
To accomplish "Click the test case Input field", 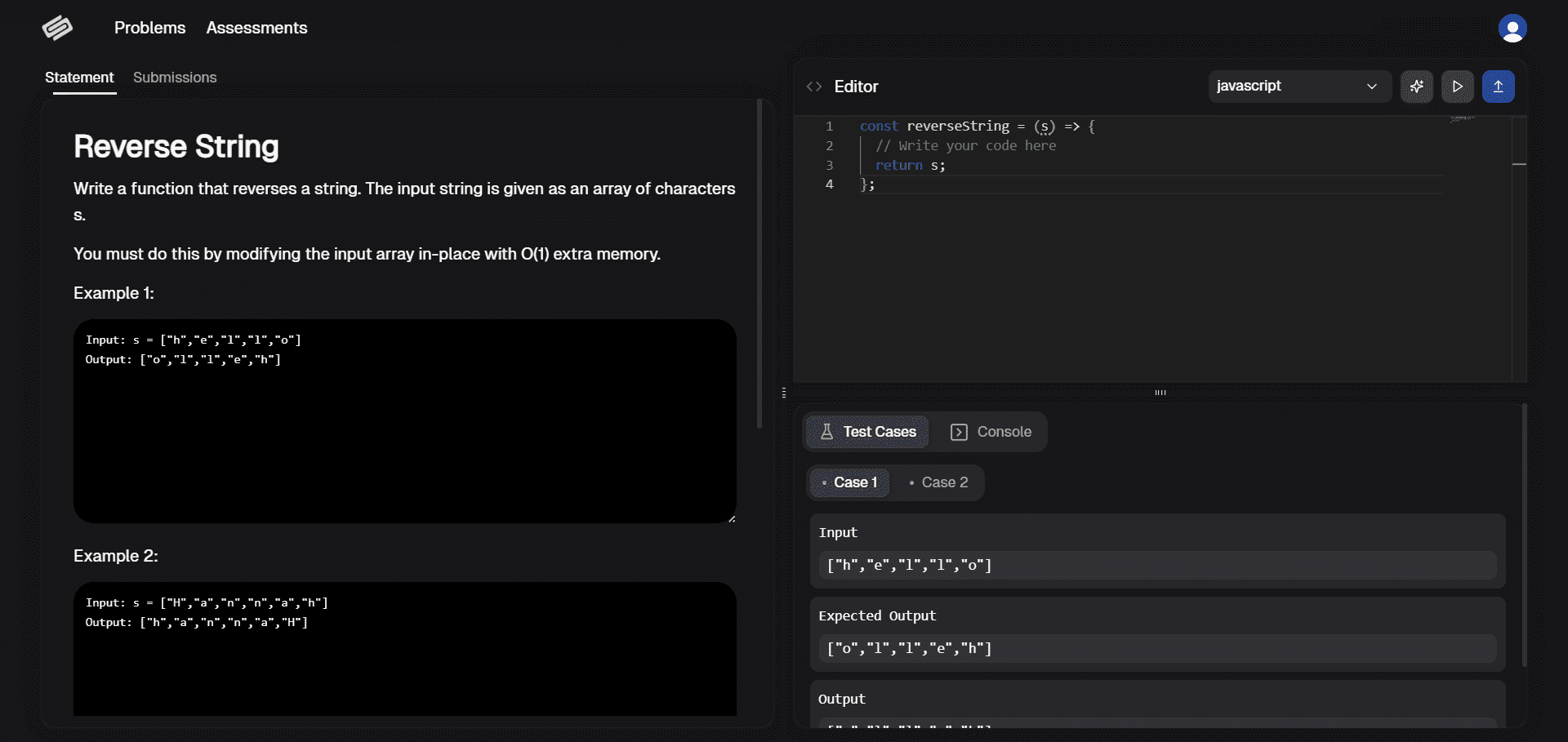I will click(1156, 565).
